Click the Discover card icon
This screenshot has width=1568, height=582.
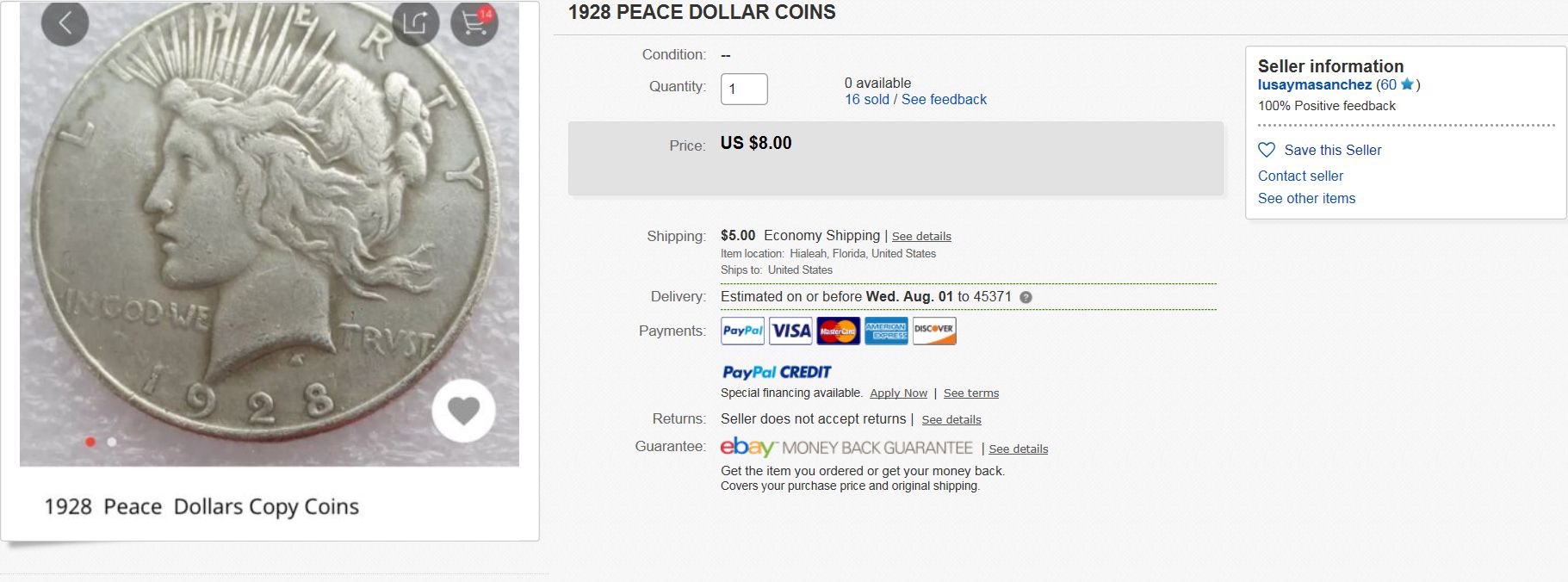point(934,331)
